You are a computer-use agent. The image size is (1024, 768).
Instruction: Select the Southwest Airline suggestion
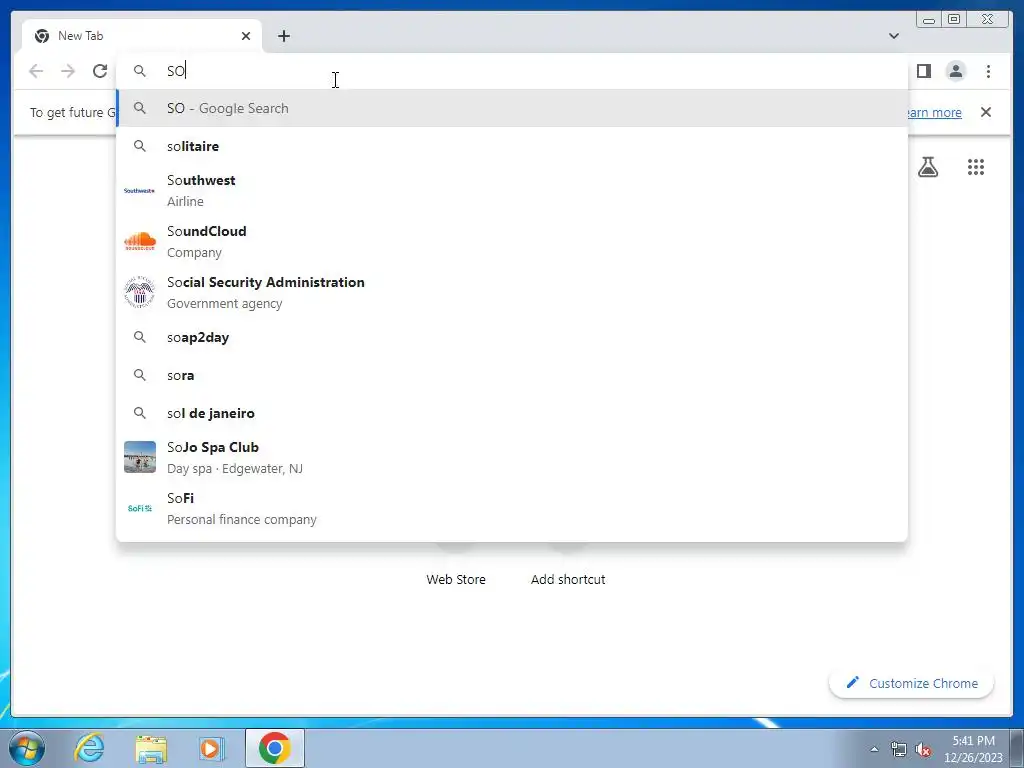[x=511, y=191]
